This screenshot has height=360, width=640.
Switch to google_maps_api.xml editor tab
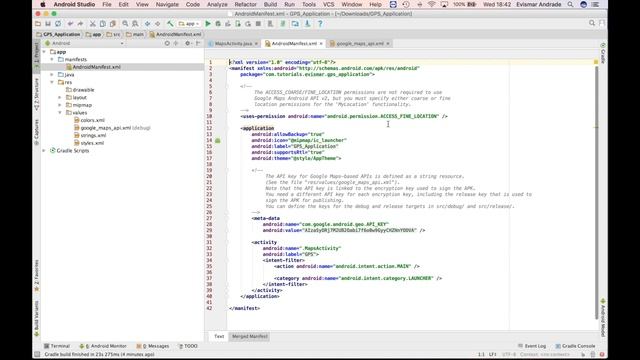click(x=360, y=43)
